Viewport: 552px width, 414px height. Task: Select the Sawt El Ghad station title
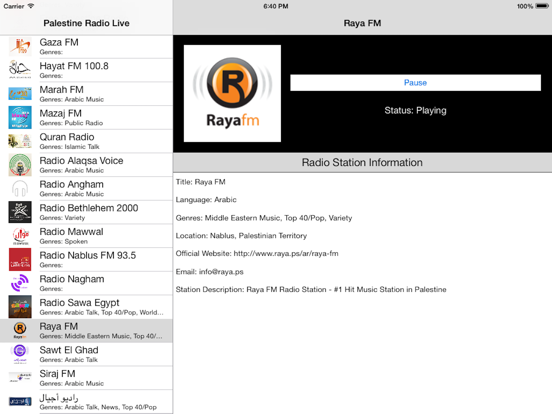(x=69, y=350)
